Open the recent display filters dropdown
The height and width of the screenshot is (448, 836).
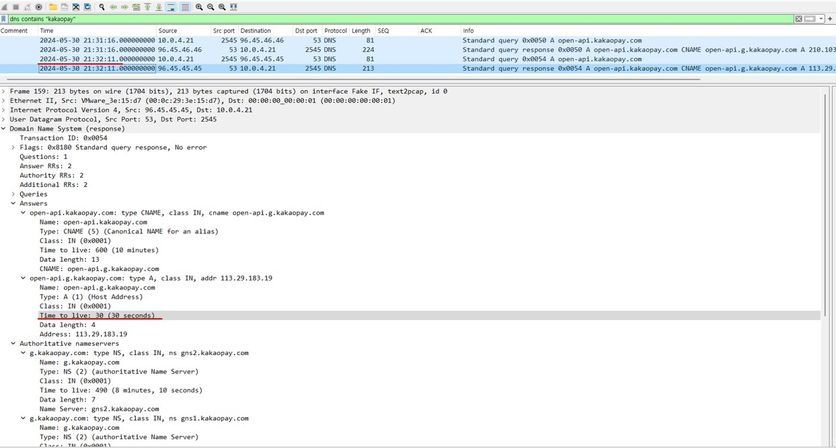pyautogui.click(x=821, y=19)
